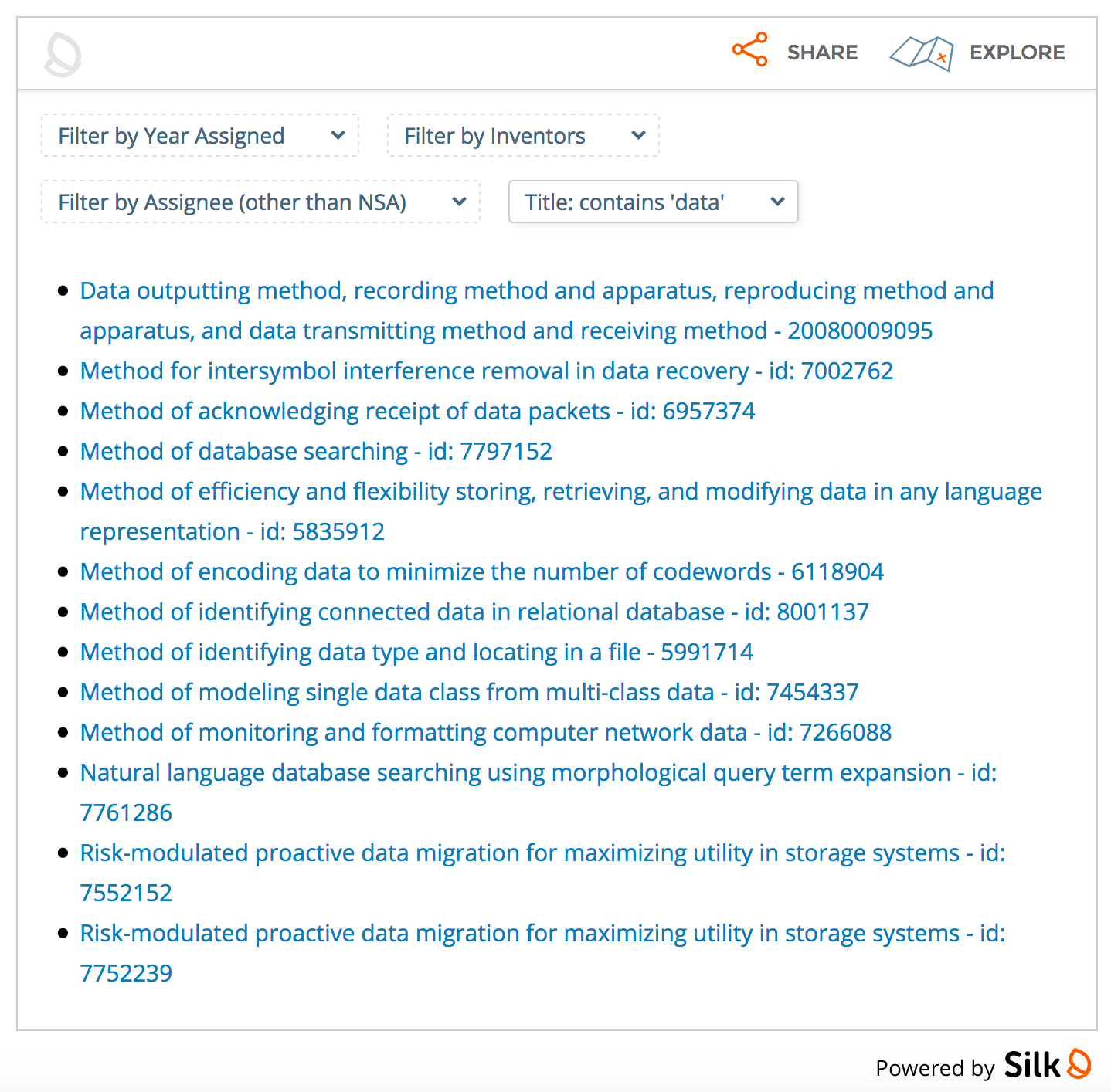Viewport: 1111px width, 1092px height.
Task: Click Powered by Silk footer text
Action: 934,1068
